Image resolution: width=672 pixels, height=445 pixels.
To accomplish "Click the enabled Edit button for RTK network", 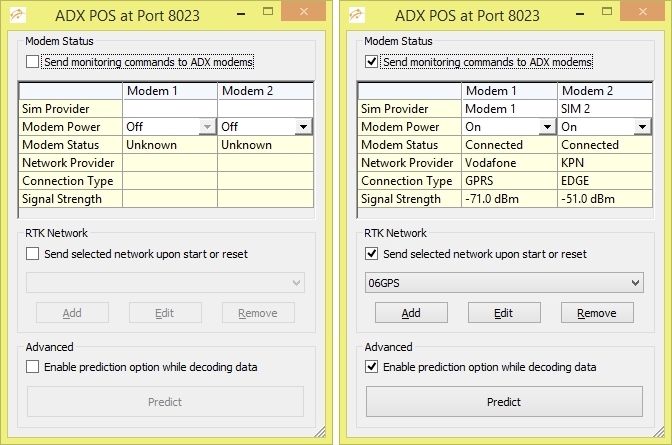I will tap(504, 313).
